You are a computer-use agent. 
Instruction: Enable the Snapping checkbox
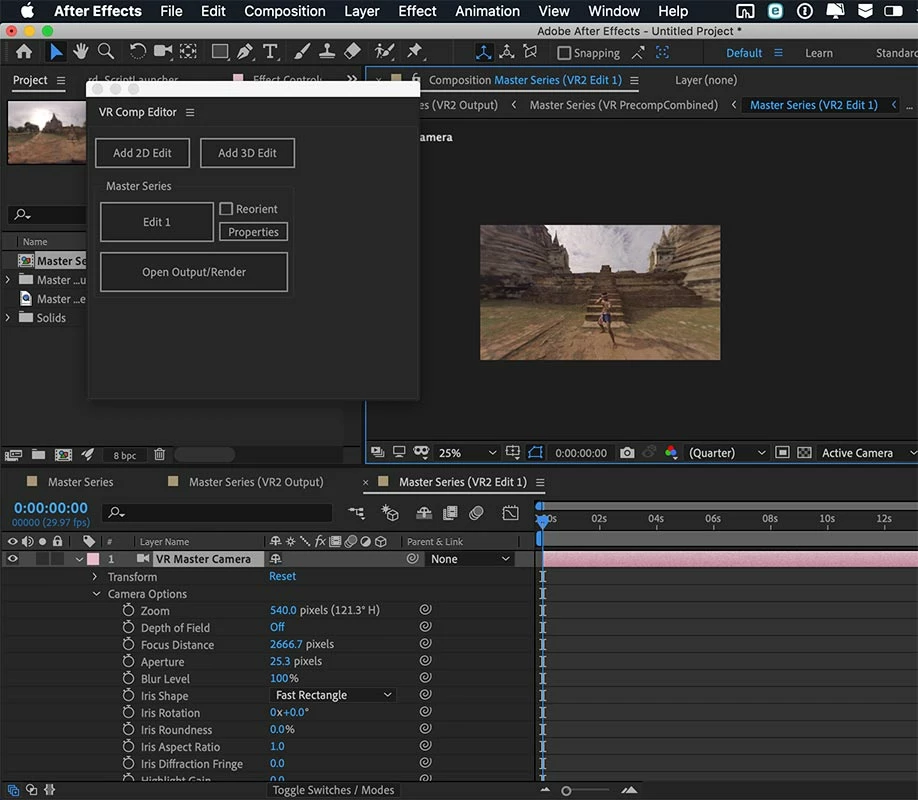(x=564, y=53)
